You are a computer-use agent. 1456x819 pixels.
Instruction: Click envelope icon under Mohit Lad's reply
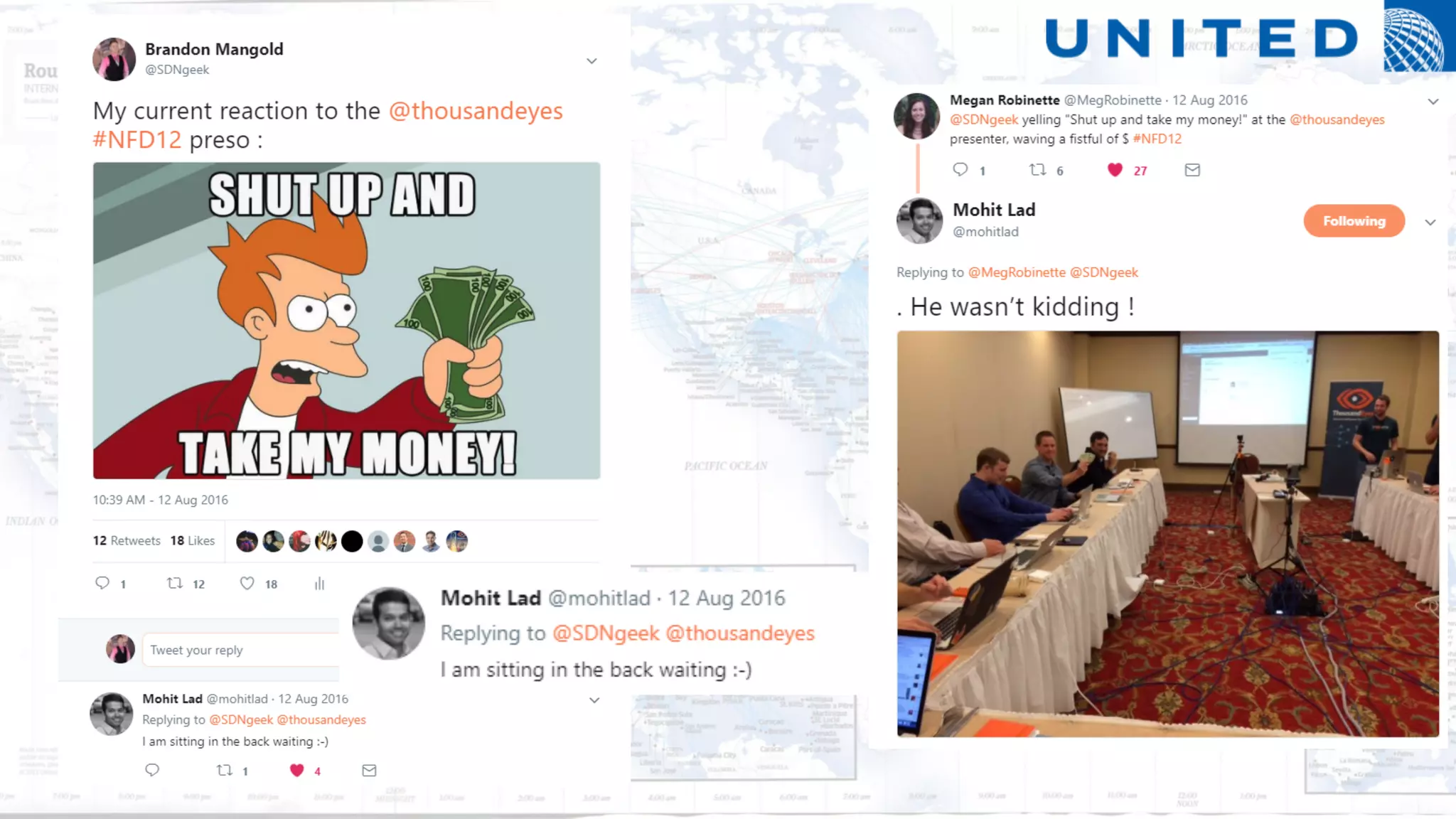click(x=369, y=770)
